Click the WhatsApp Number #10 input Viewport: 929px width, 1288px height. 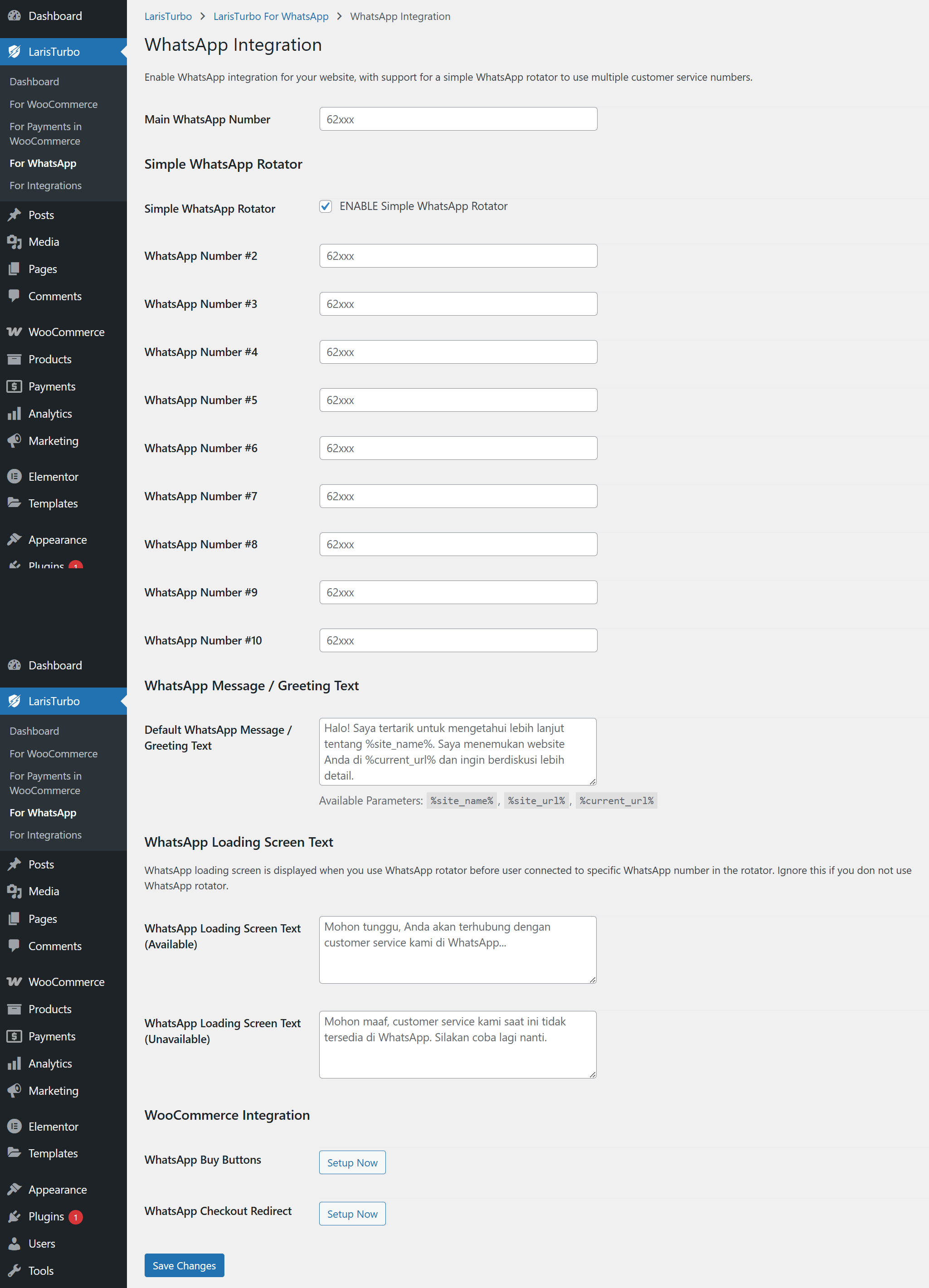coord(457,640)
